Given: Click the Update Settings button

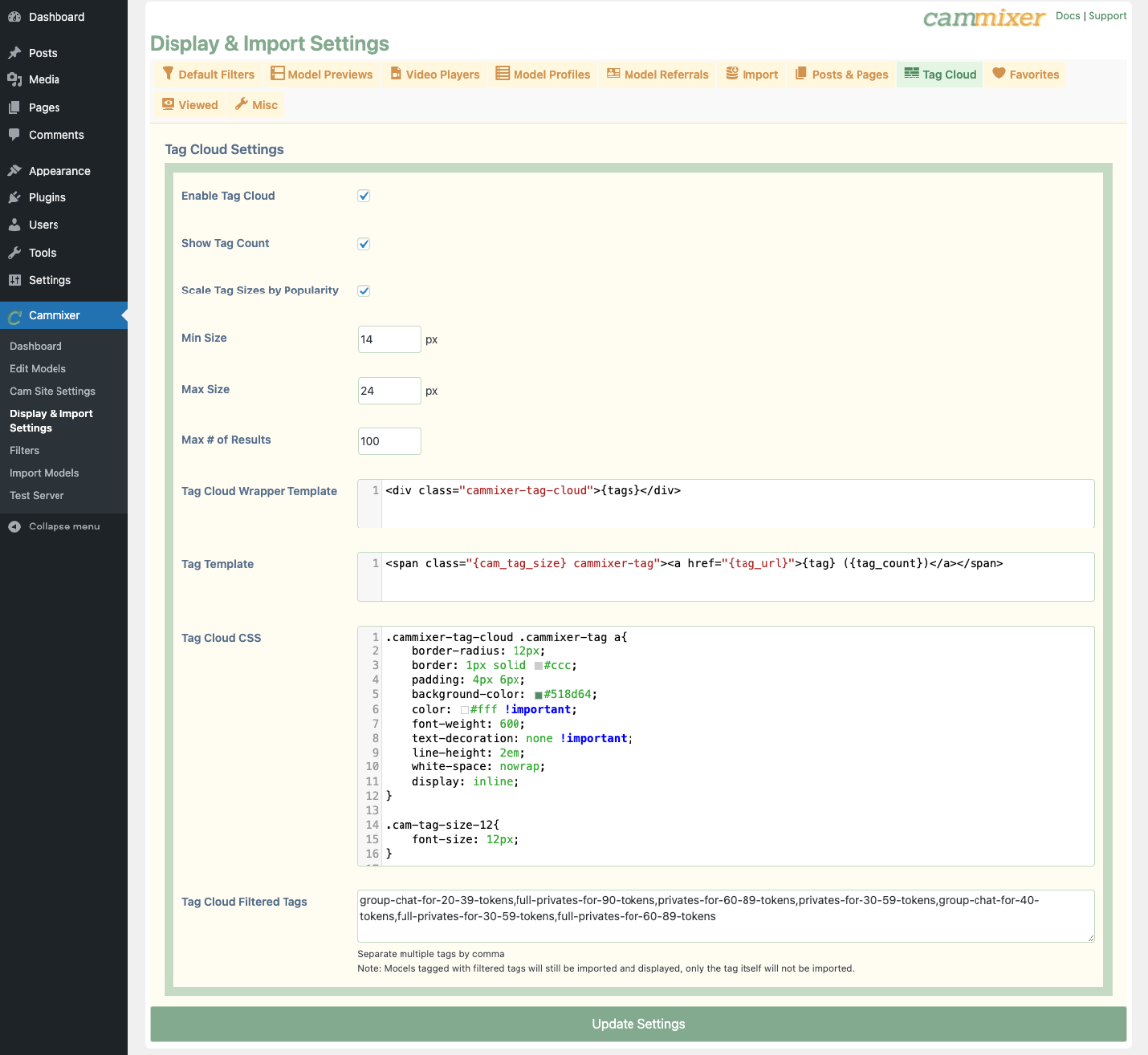Looking at the screenshot, I should point(638,1024).
